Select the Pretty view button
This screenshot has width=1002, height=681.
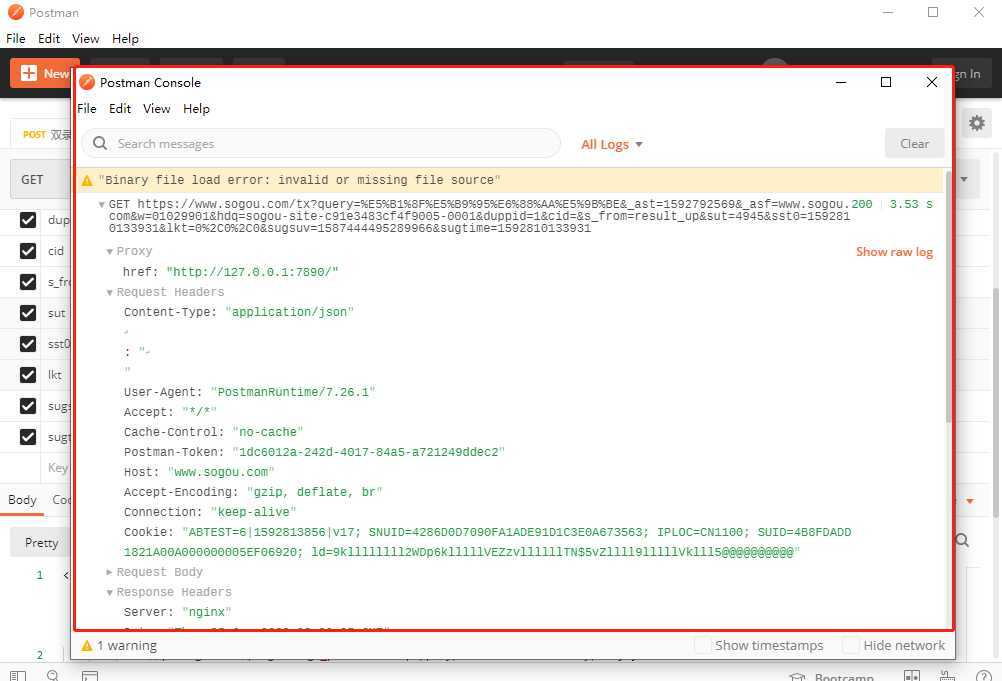coord(42,542)
